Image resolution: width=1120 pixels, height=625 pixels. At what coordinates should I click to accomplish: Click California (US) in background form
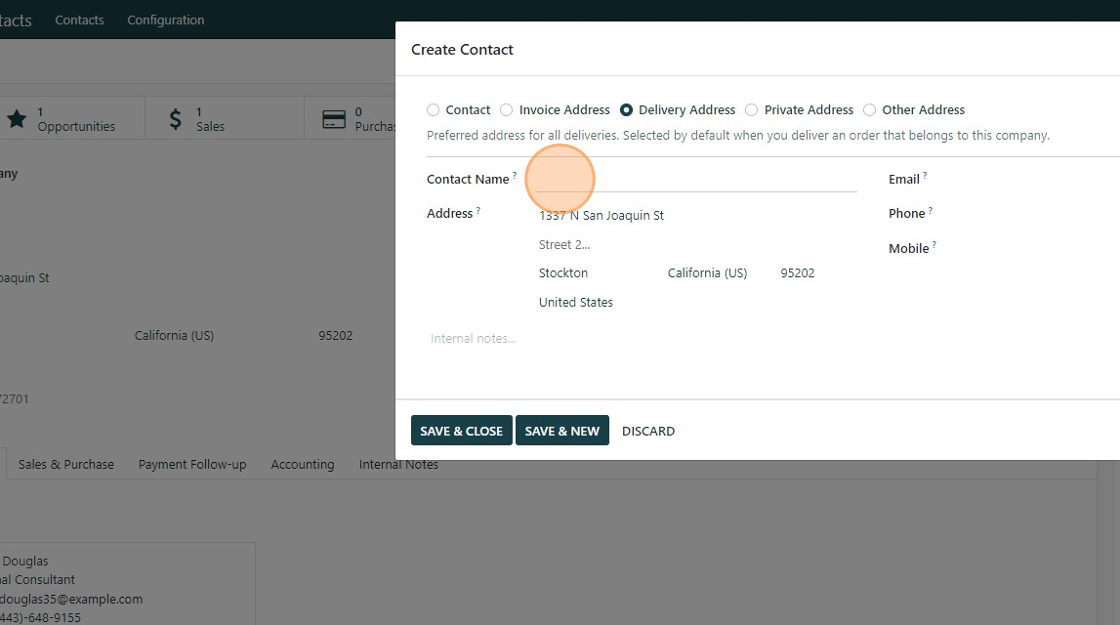coord(174,335)
